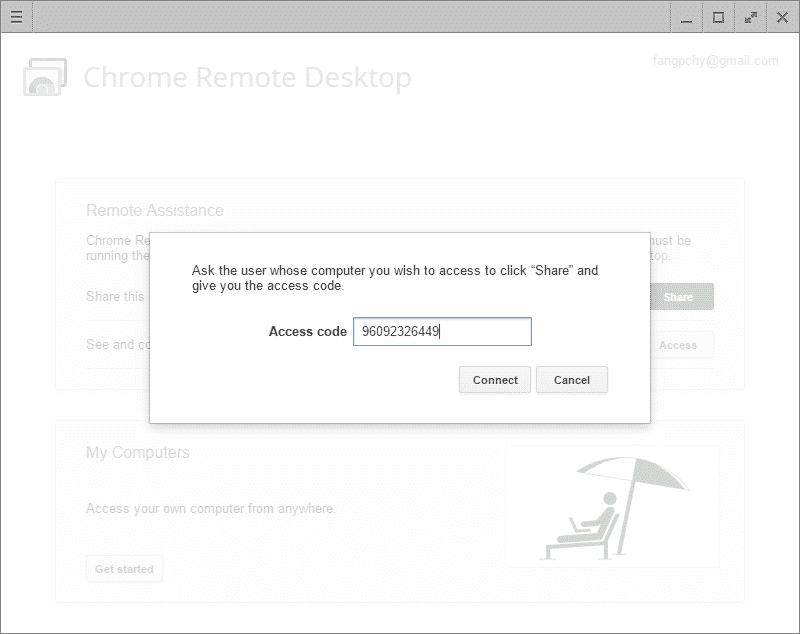The width and height of the screenshot is (800, 634).
Task: Click the "My Computers" heading
Action: coord(138,452)
